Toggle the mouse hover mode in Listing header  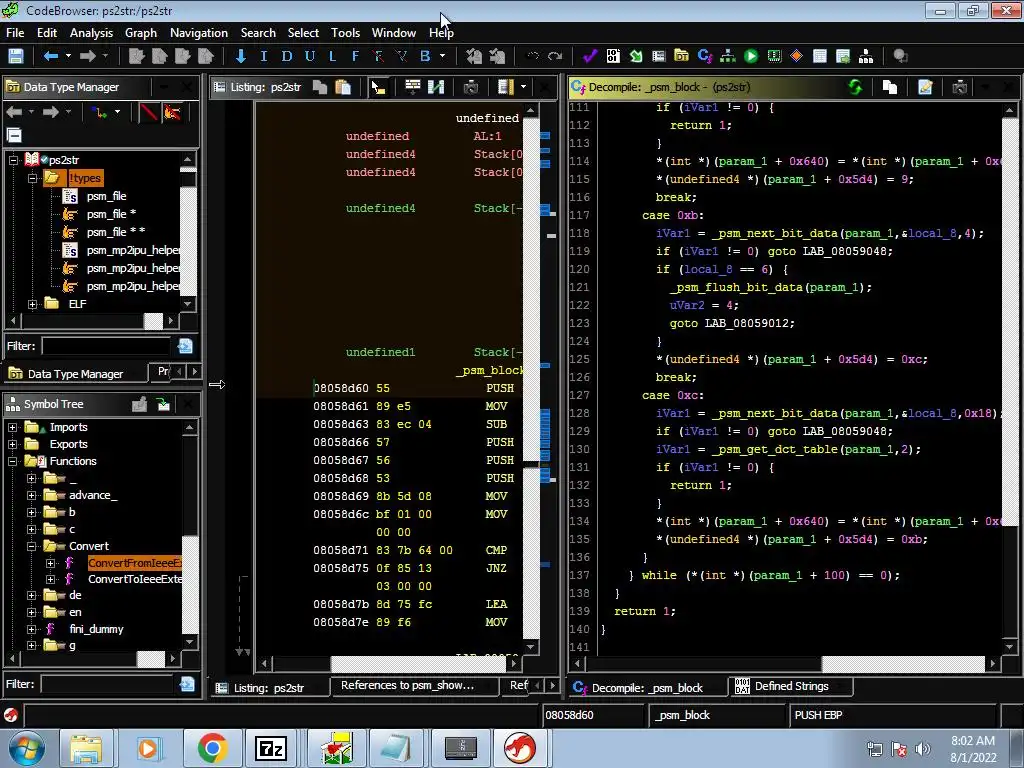pyautogui.click(x=378, y=87)
